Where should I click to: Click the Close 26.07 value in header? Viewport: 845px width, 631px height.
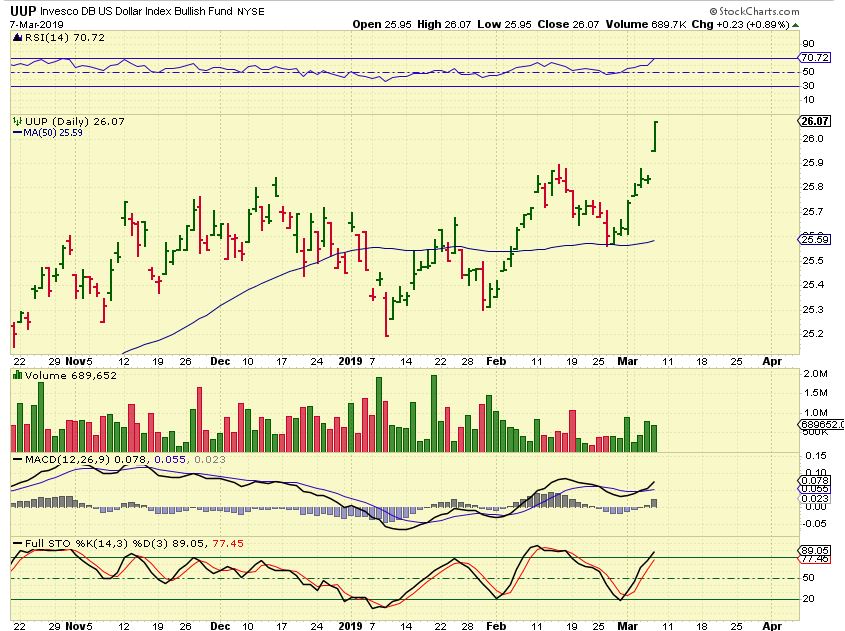click(568, 25)
